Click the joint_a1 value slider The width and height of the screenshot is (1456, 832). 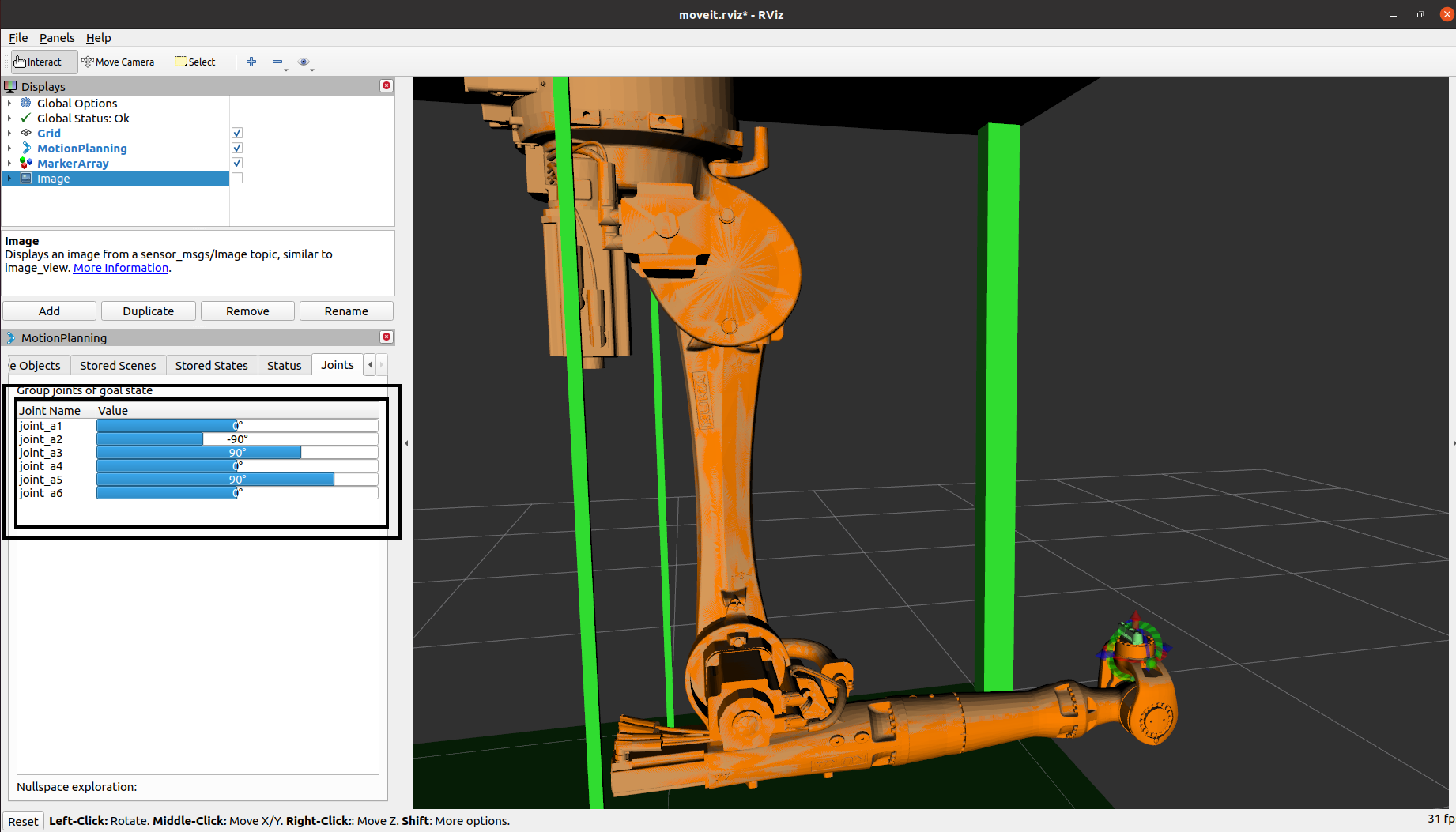[x=237, y=425]
